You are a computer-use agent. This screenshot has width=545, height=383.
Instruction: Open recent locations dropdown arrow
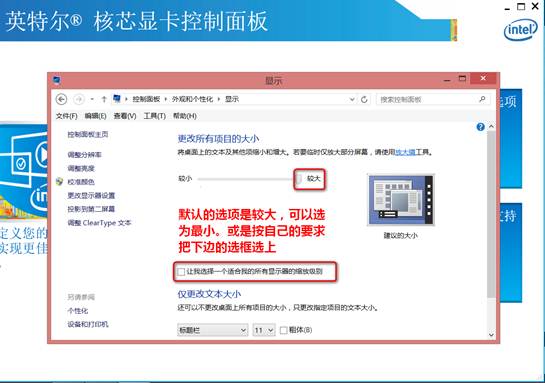[x=92, y=99]
